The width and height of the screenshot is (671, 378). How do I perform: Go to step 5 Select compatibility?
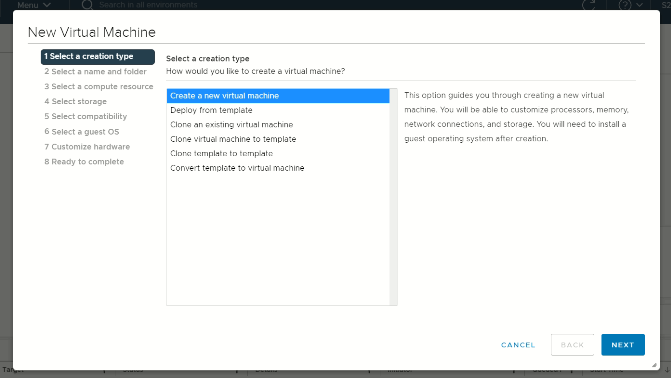tap(86, 116)
